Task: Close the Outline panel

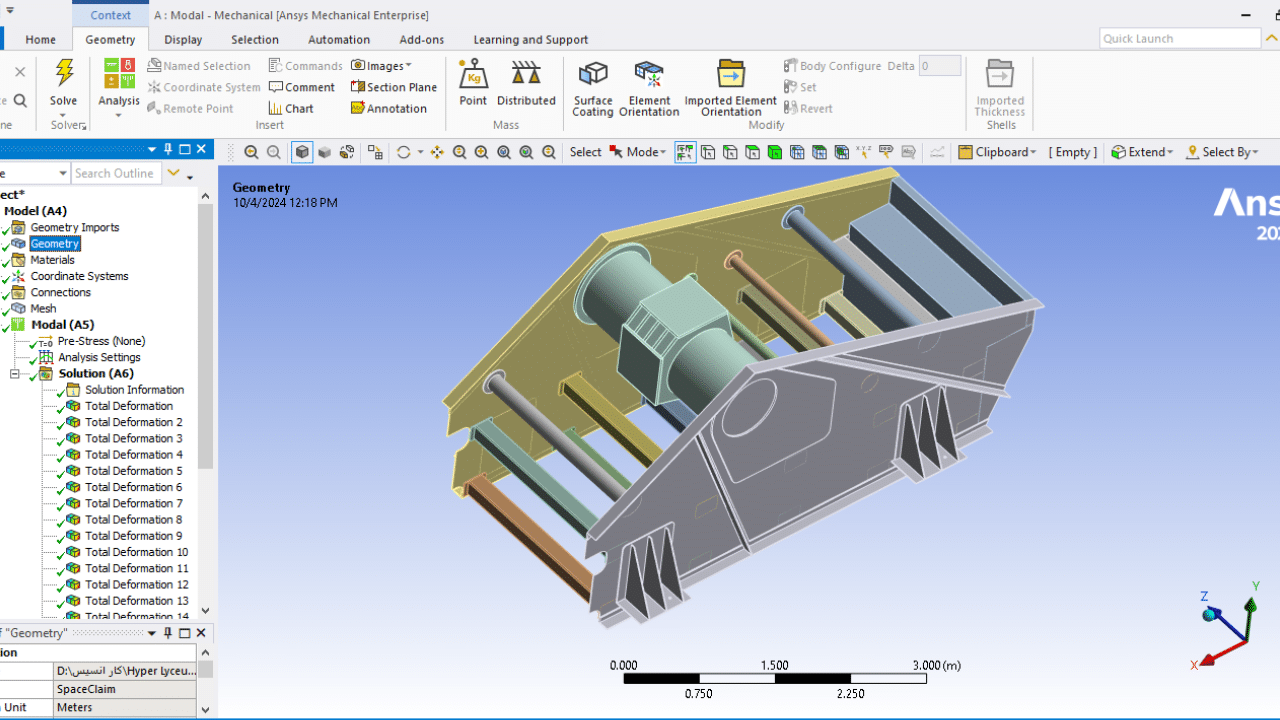Action: (201, 149)
